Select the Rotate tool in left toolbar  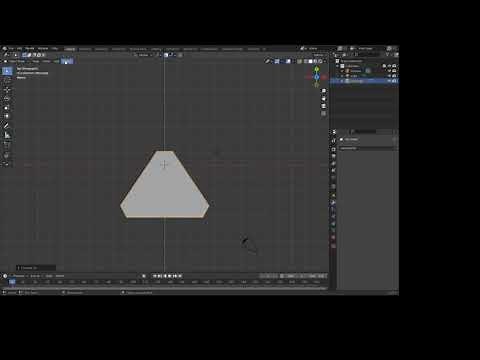click(7, 99)
